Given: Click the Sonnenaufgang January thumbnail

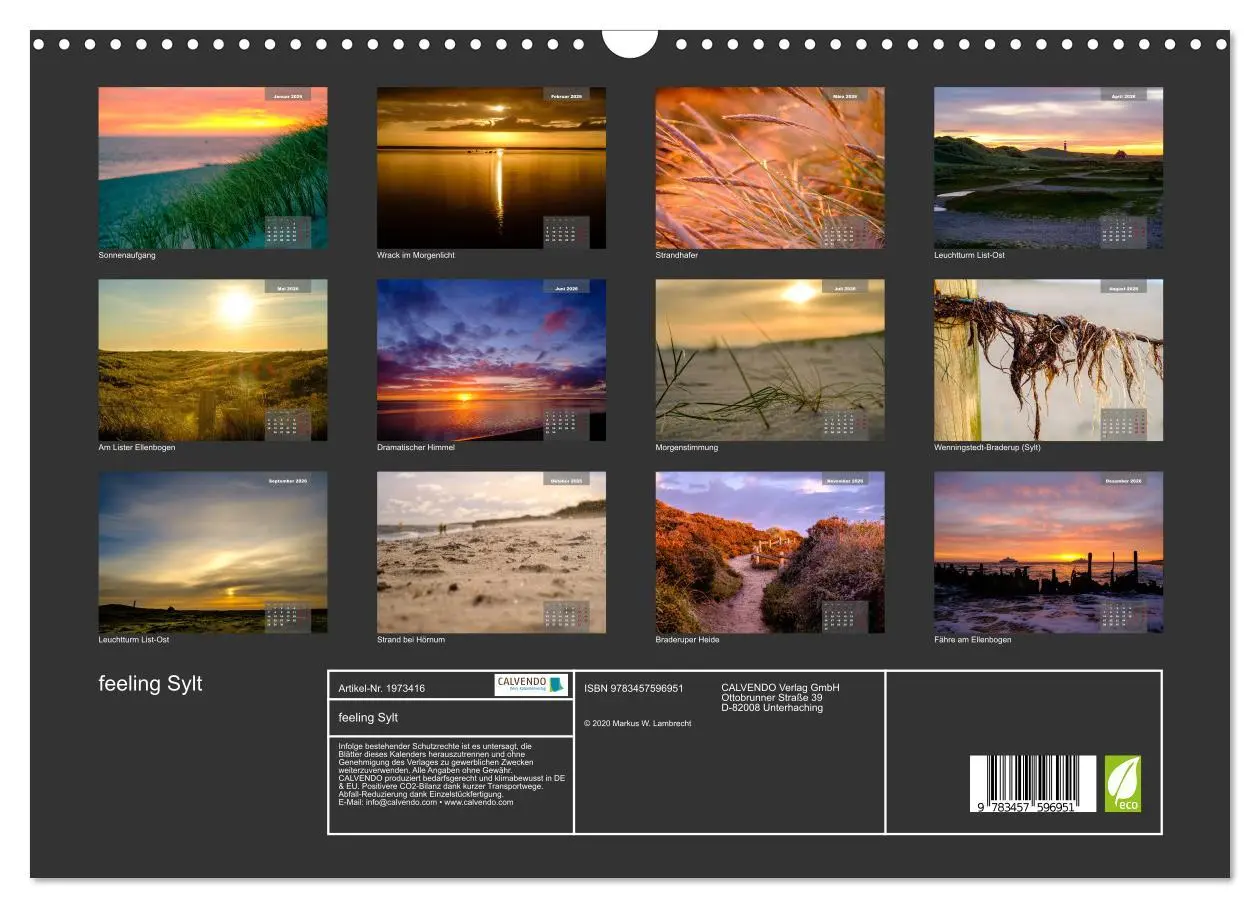Looking at the screenshot, I should click(x=212, y=167).
